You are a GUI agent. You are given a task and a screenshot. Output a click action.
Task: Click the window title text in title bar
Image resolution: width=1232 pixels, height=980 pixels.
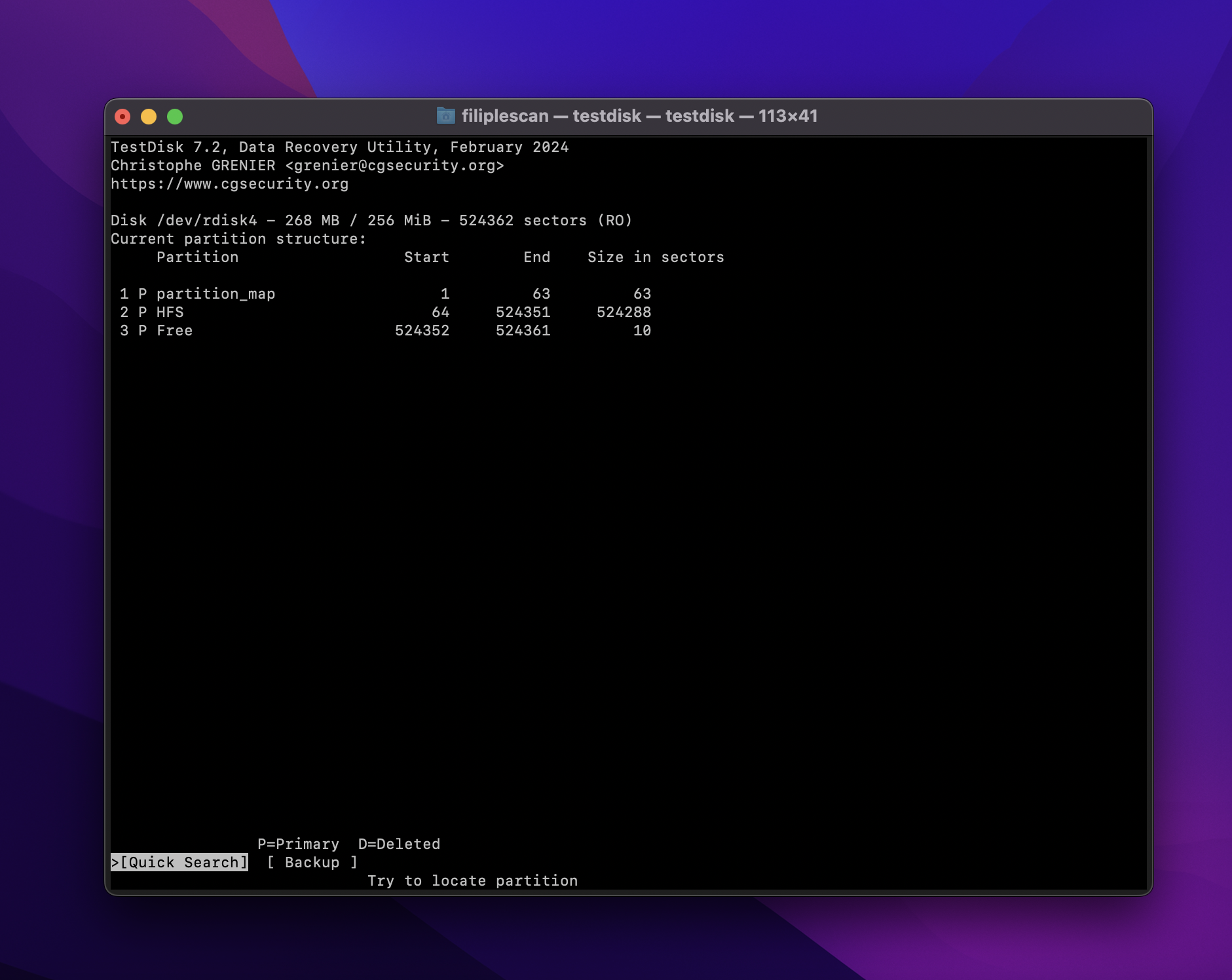click(x=639, y=116)
